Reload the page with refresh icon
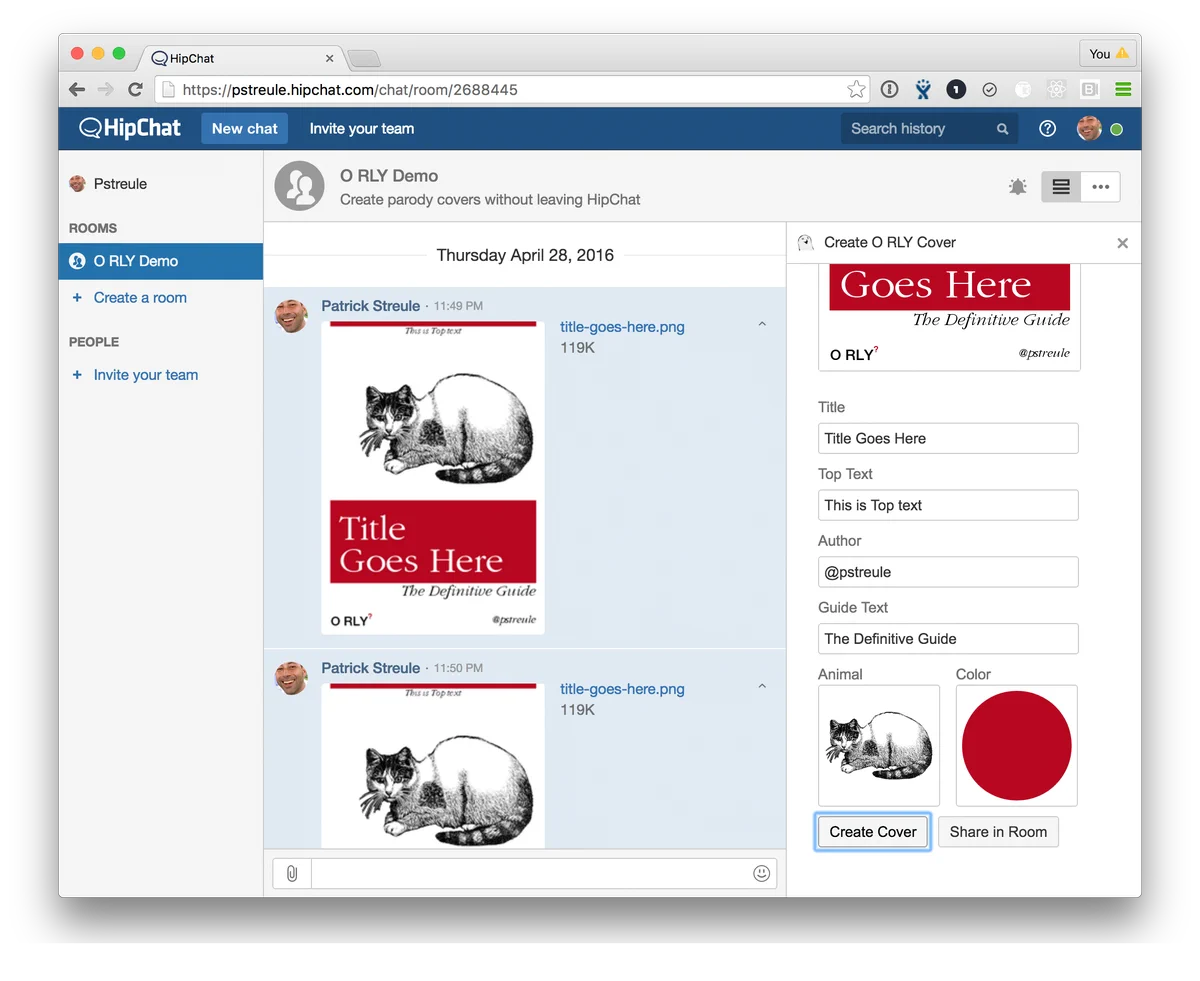The image size is (1200, 981). [135, 89]
